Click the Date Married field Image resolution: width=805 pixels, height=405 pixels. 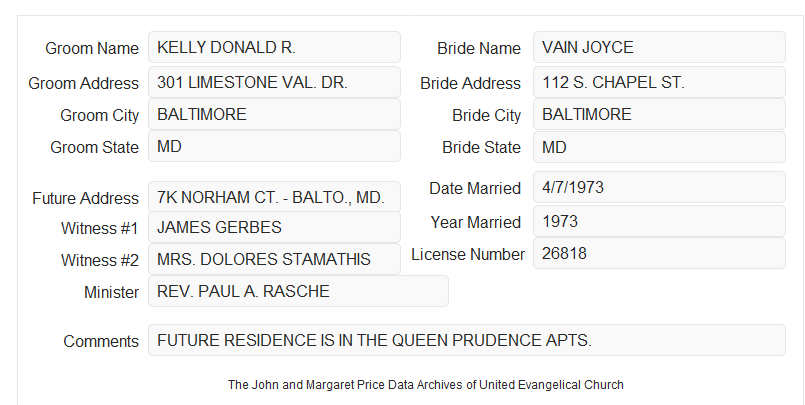659,187
